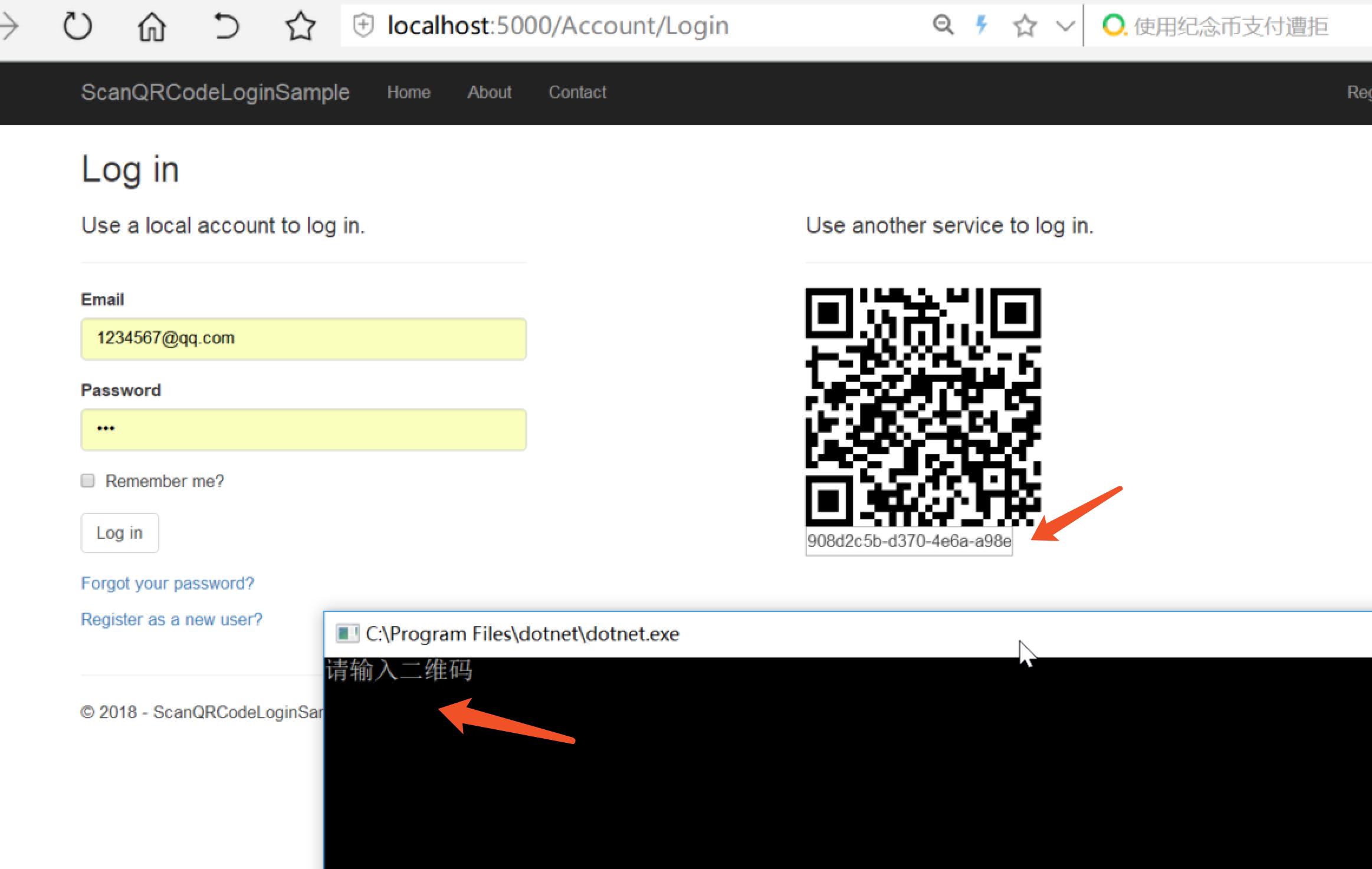Open the Home nav item
Image resolution: width=1372 pixels, height=869 pixels.
point(409,93)
